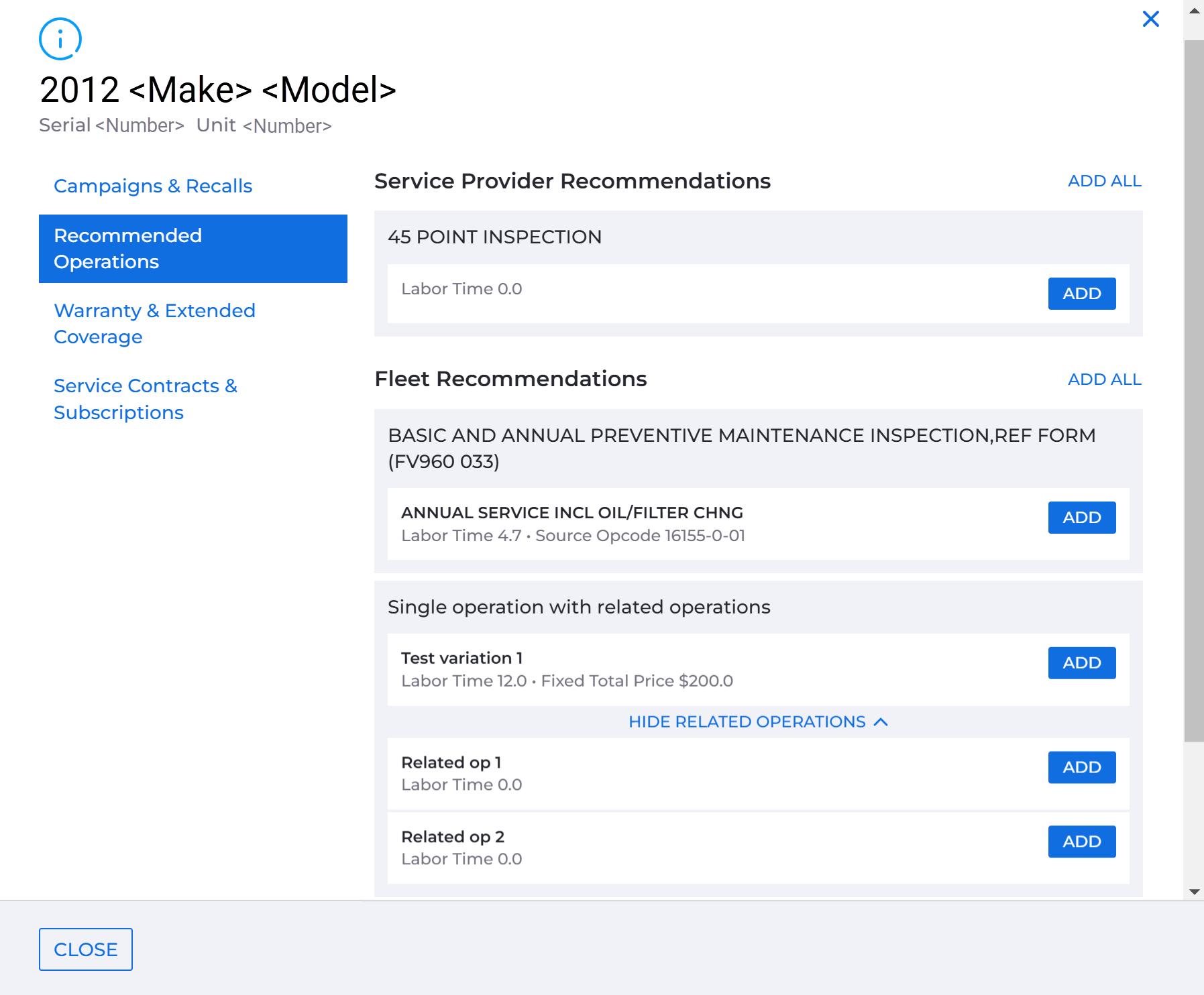The image size is (1204, 995).
Task: Click the vertical scrollbar thumb
Action: [1194, 391]
